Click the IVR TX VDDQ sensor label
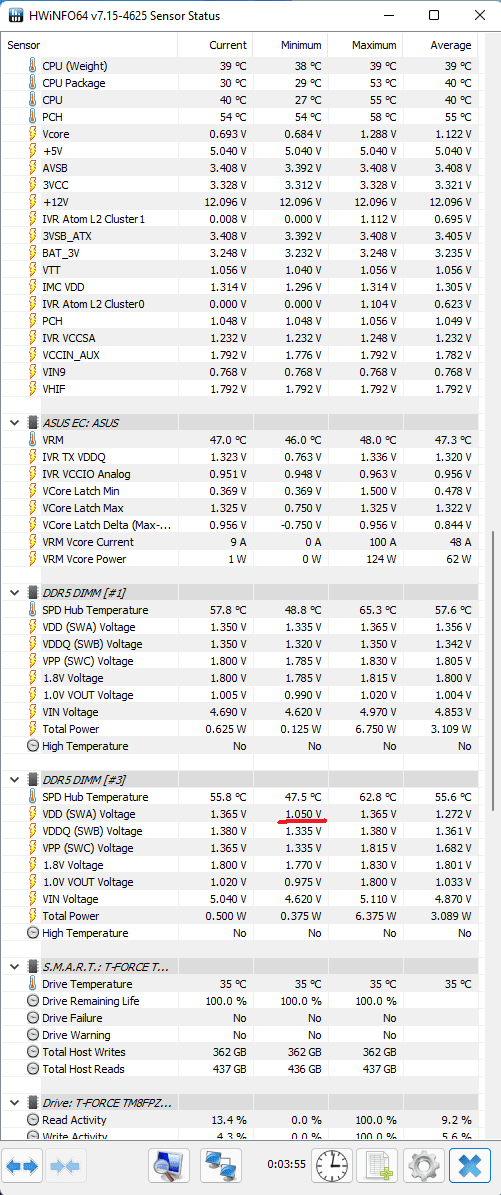501x1195 pixels. [75, 457]
